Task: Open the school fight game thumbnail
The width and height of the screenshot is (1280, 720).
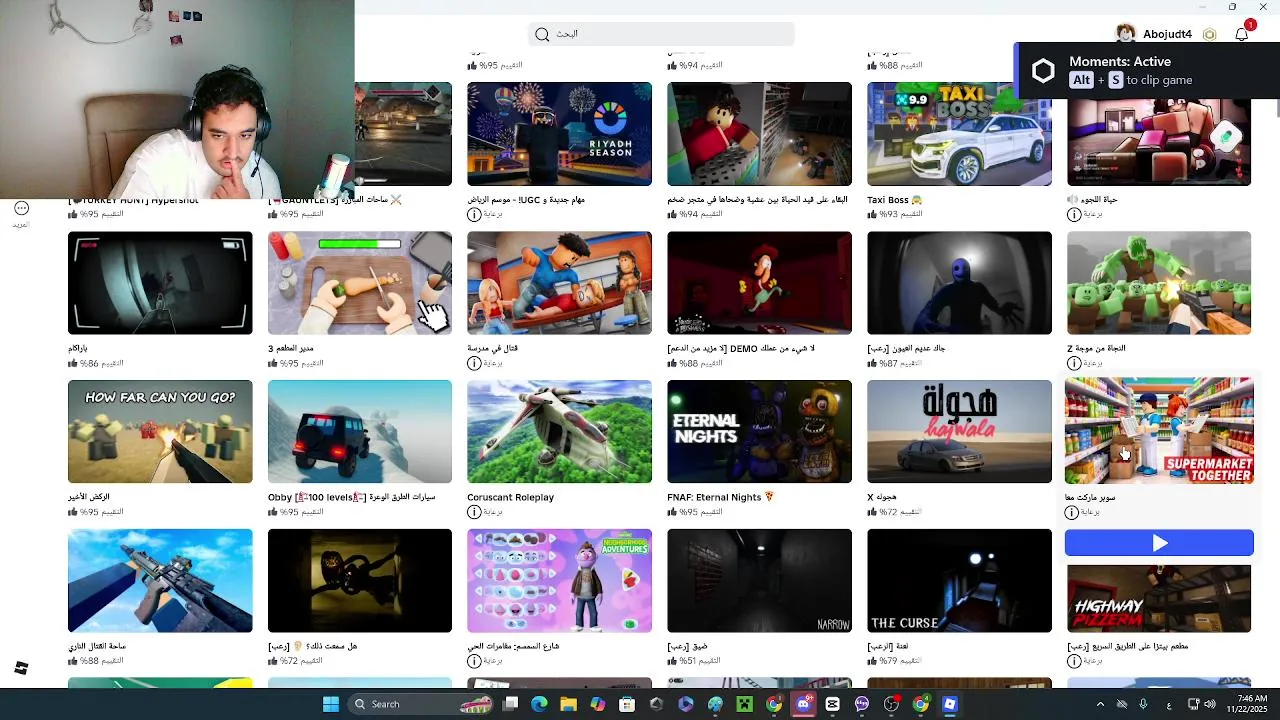Action: tap(559, 283)
